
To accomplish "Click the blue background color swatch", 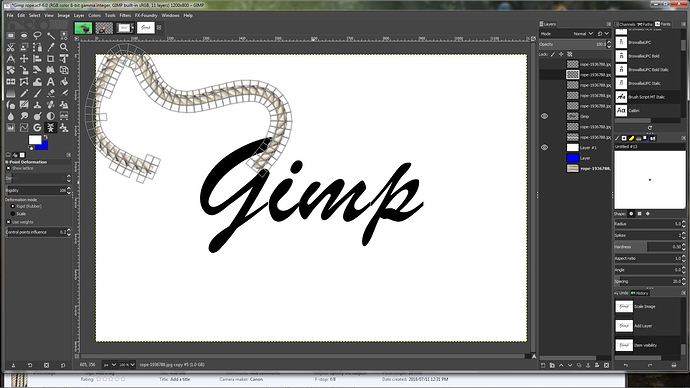I will pyautogui.click(x=42, y=146).
